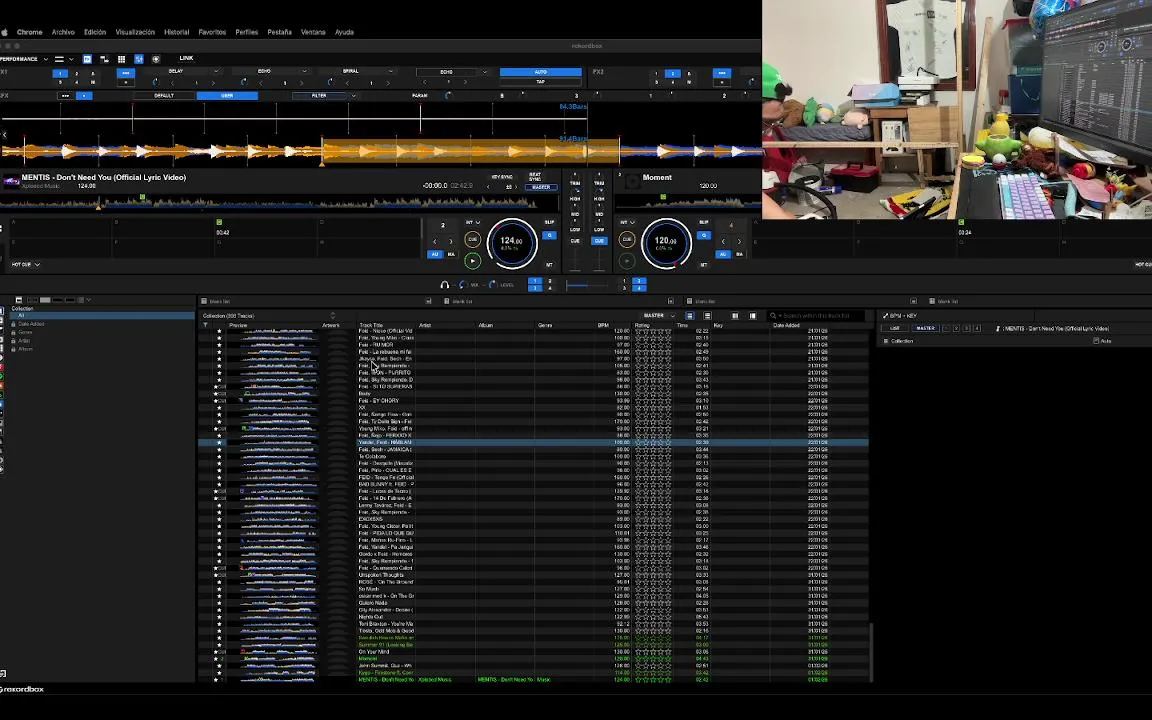Image resolution: width=1152 pixels, height=720 pixels.
Task: Click beat jump right arrow on left deck
Action: (x=450, y=241)
